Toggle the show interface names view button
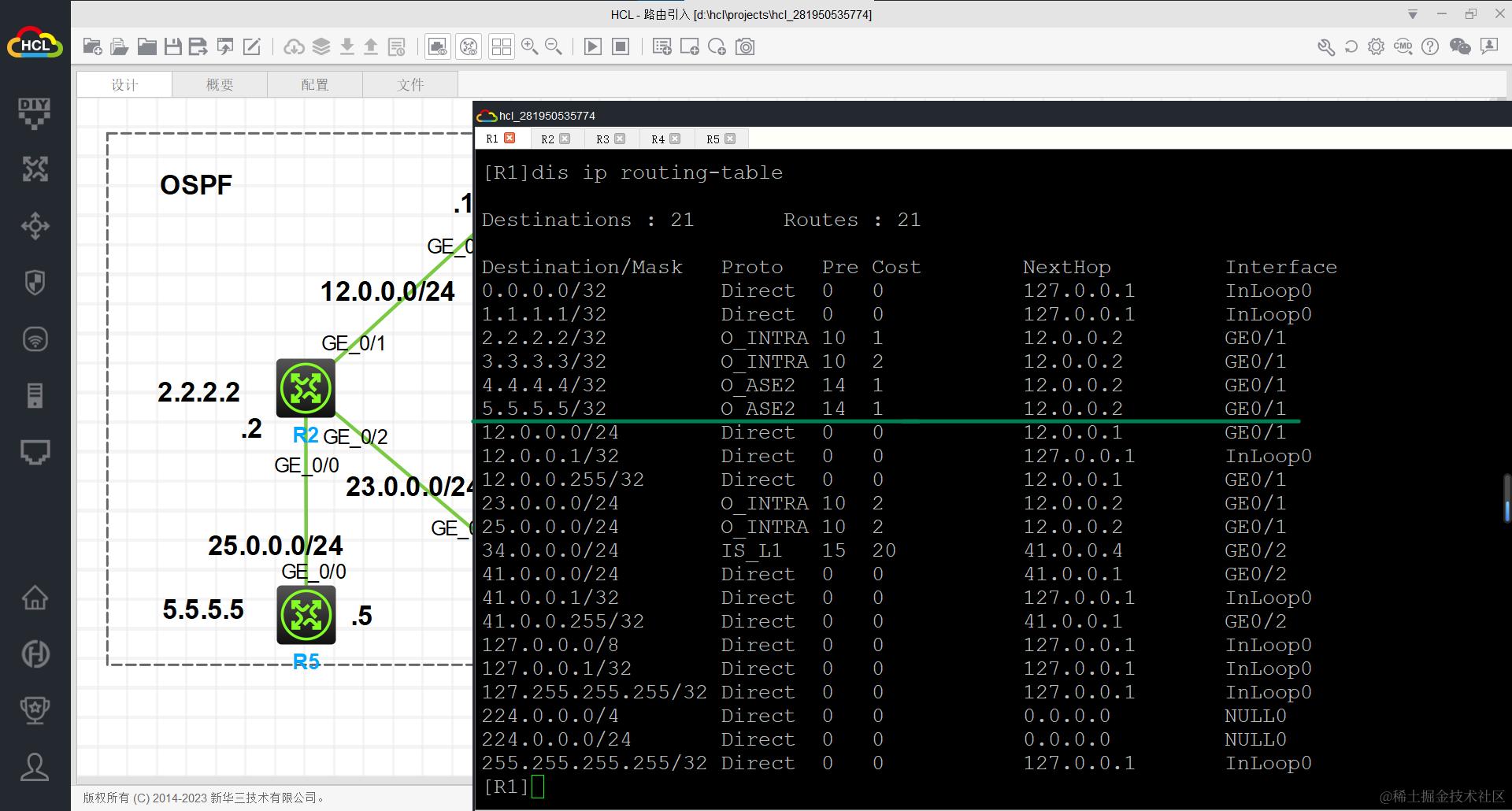Screen dimensions: 1512x811 coord(438,46)
